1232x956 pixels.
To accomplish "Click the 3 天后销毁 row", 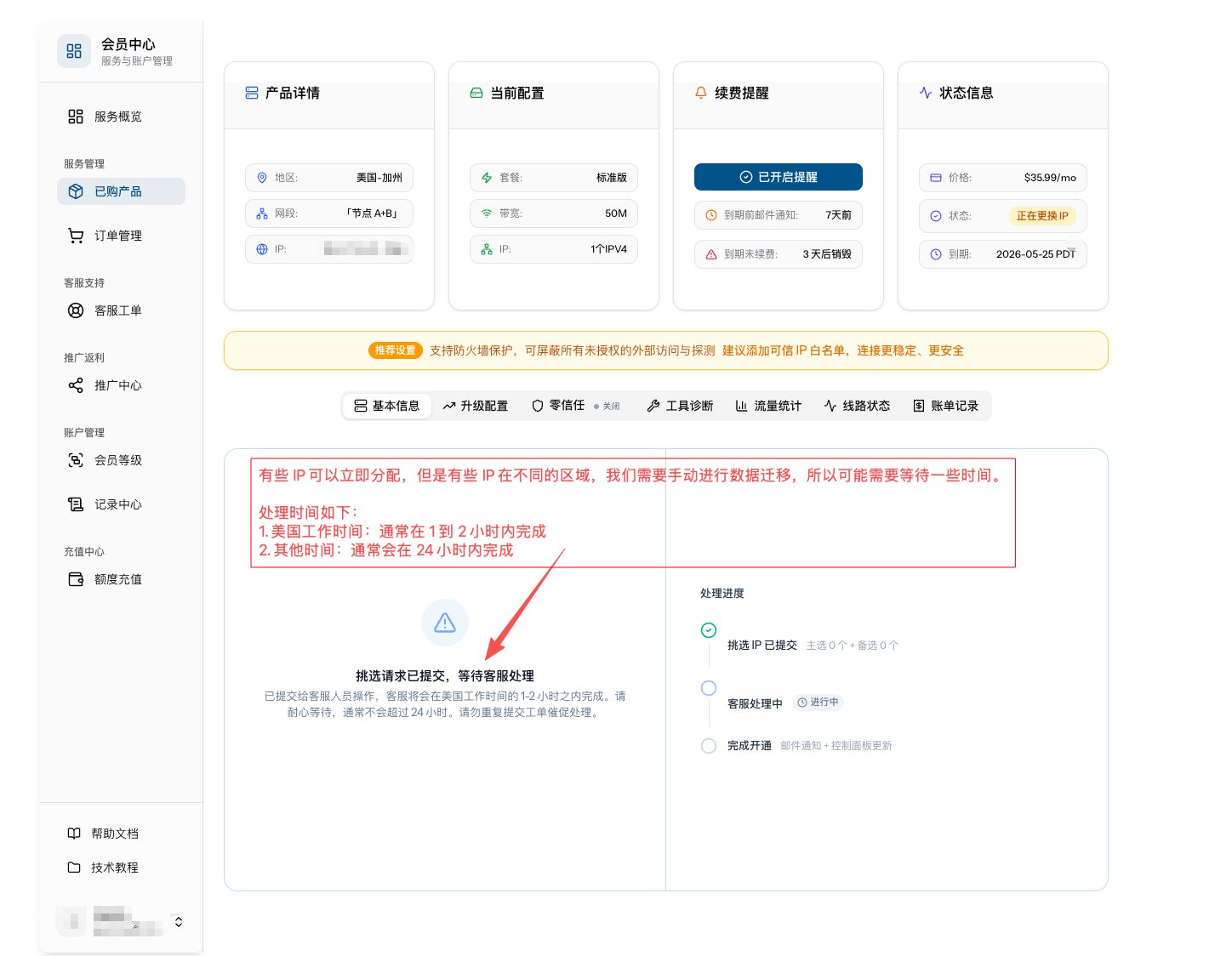I will coord(779,254).
